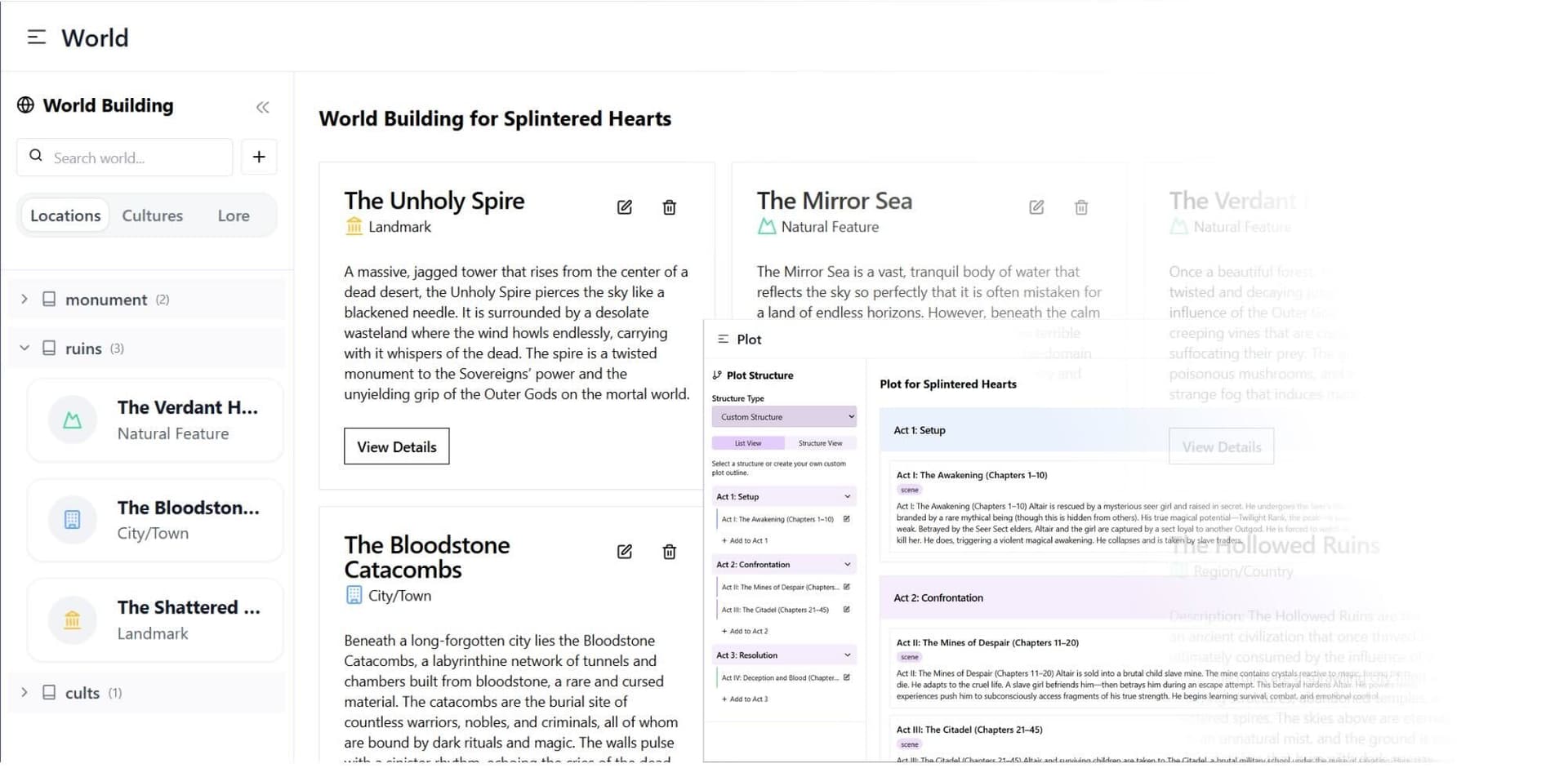
Task: Delete The Mirror Sea card
Action: click(1081, 207)
